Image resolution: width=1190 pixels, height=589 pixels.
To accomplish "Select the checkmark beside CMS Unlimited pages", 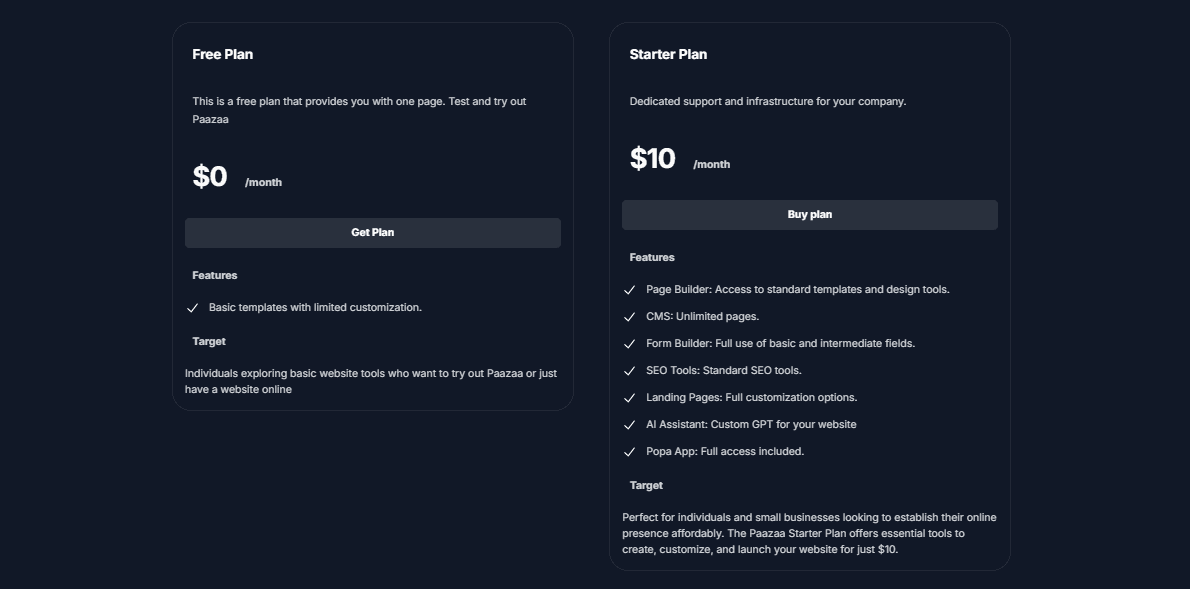I will (x=630, y=317).
